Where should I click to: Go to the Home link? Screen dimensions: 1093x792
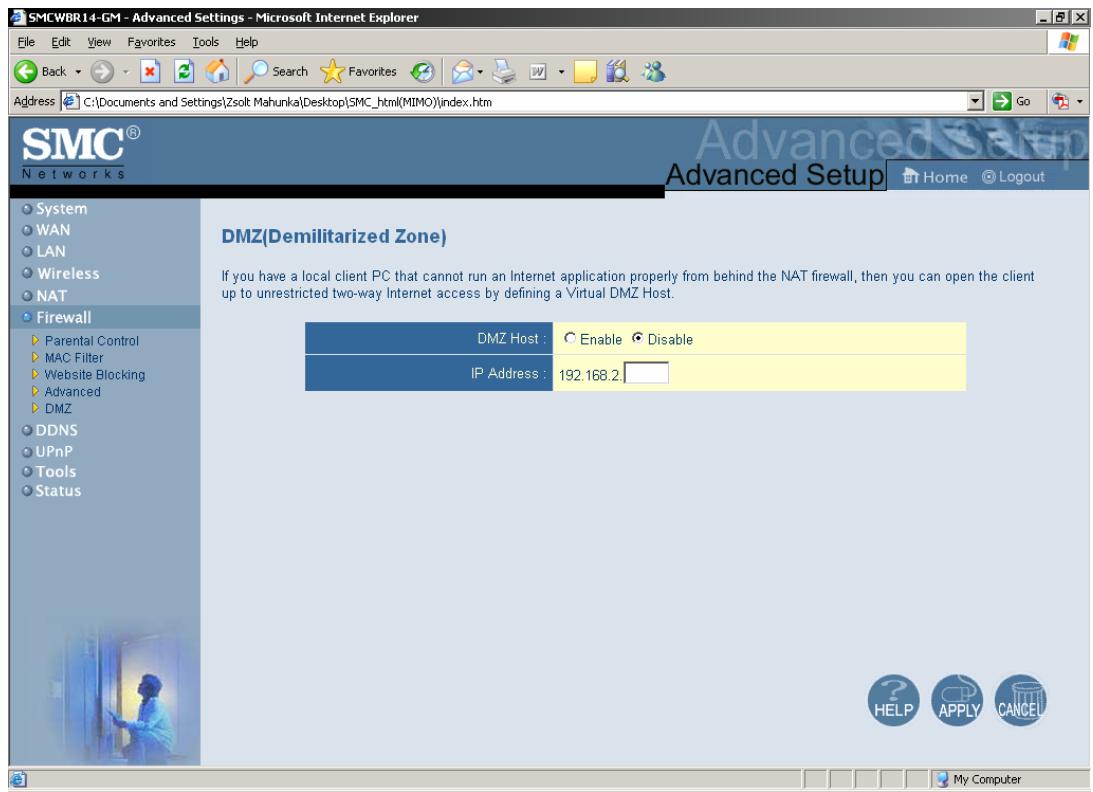click(935, 176)
